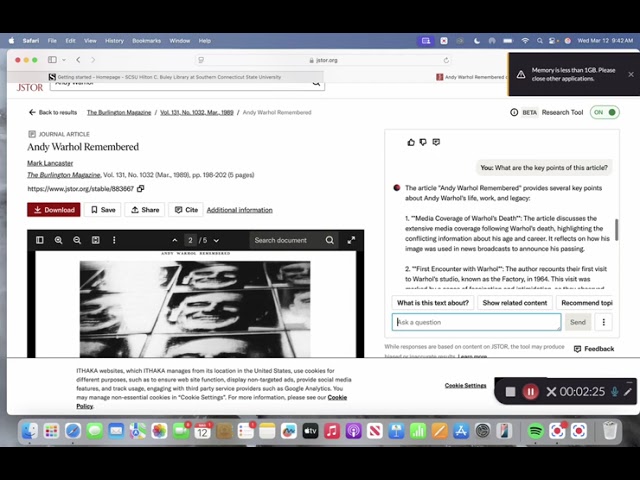
Task: Share the article
Action: pyautogui.click(x=144, y=210)
